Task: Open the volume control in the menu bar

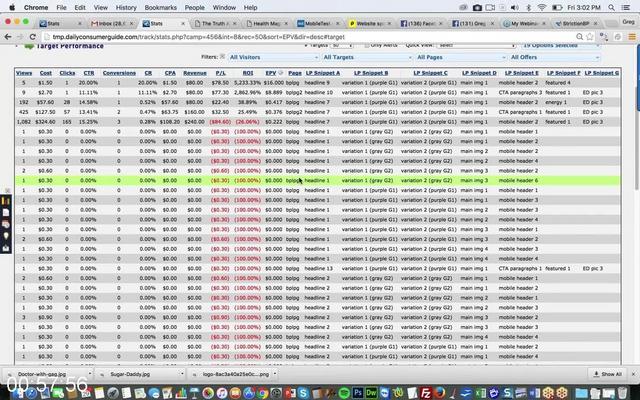Action: (x=515, y=7)
